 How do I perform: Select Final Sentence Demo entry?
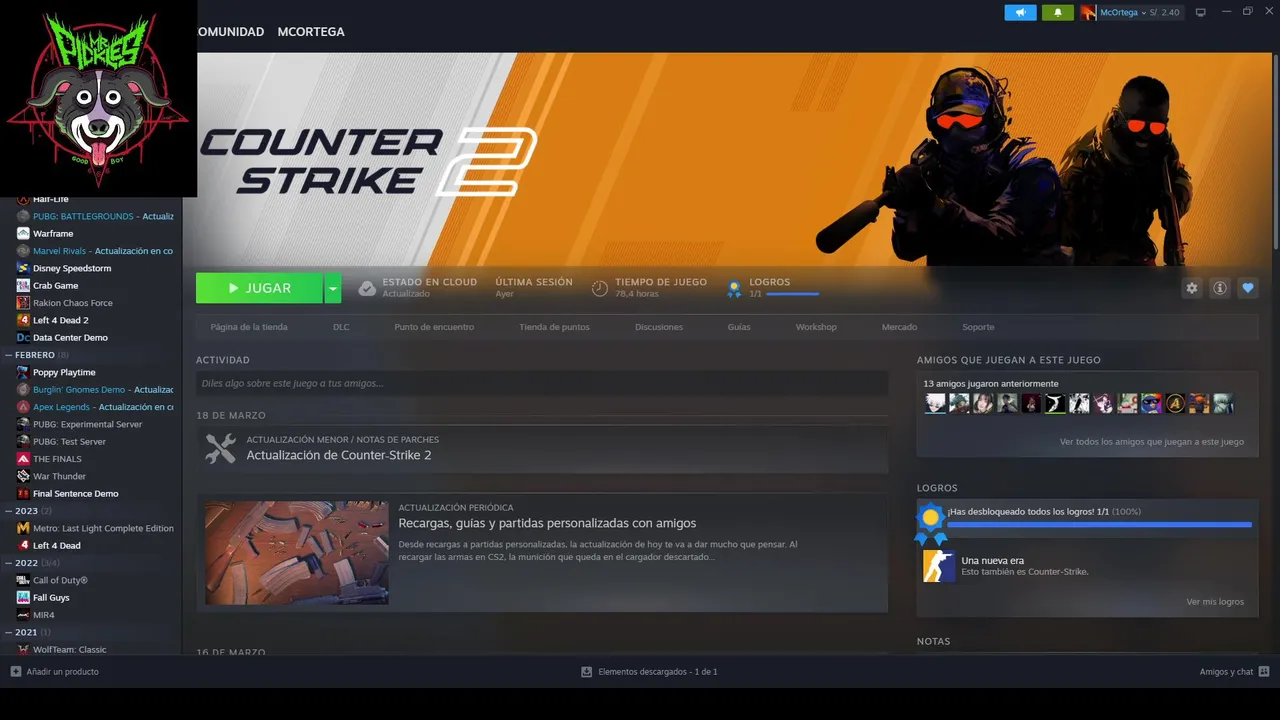point(76,493)
